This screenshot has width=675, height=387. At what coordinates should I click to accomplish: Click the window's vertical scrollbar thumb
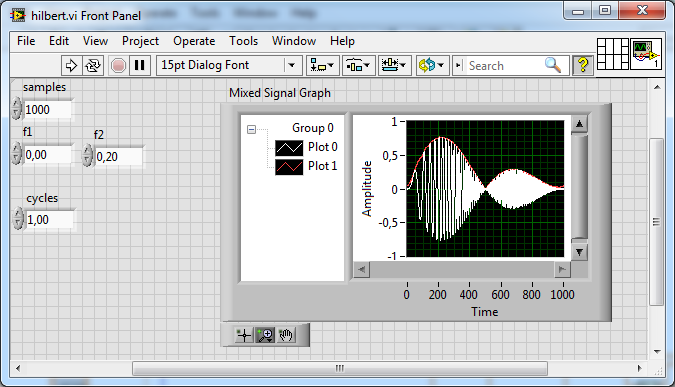point(656,222)
